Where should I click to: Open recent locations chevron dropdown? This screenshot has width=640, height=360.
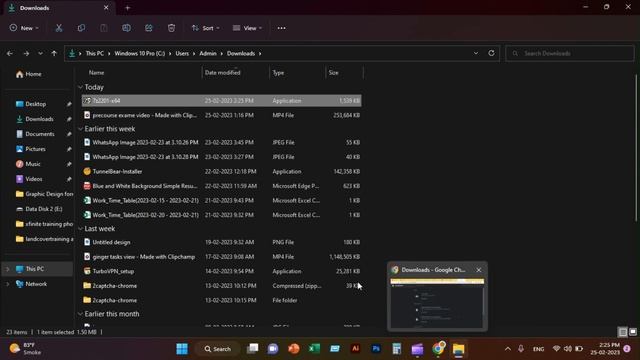[40, 53]
